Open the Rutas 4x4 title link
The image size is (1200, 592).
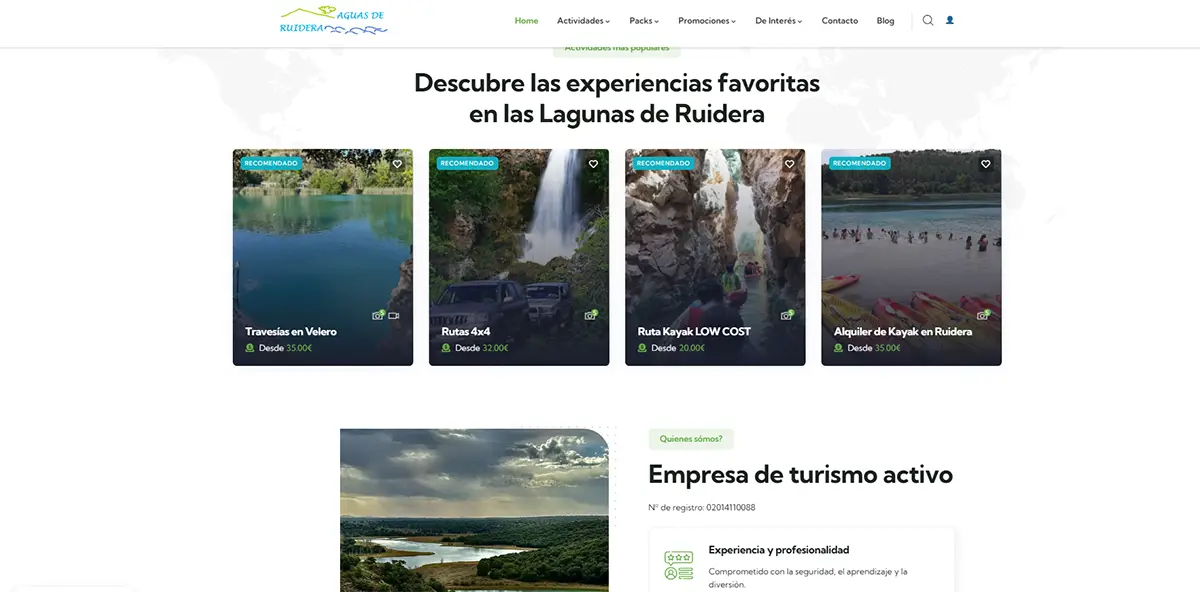coord(466,332)
